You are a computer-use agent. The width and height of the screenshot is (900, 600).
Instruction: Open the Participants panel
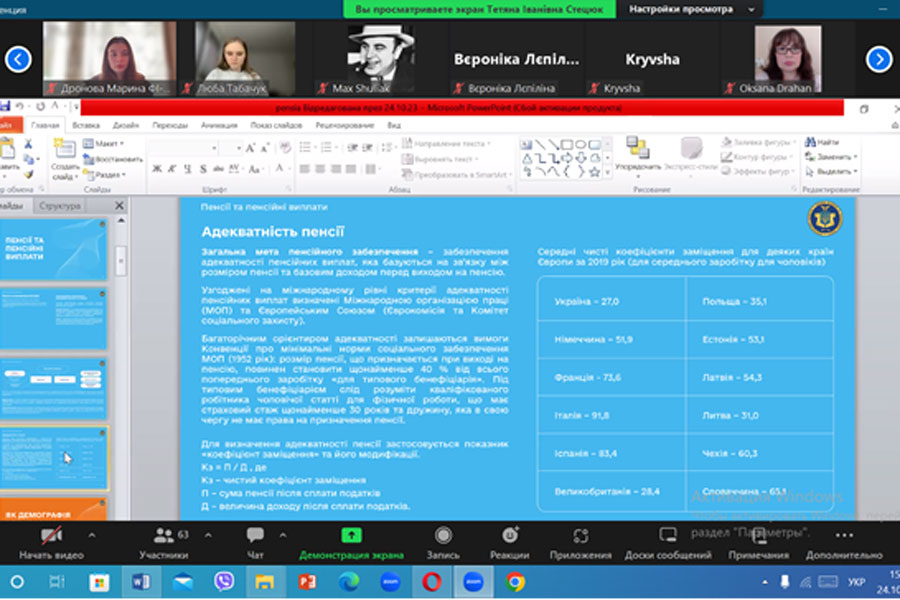tap(163, 535)
